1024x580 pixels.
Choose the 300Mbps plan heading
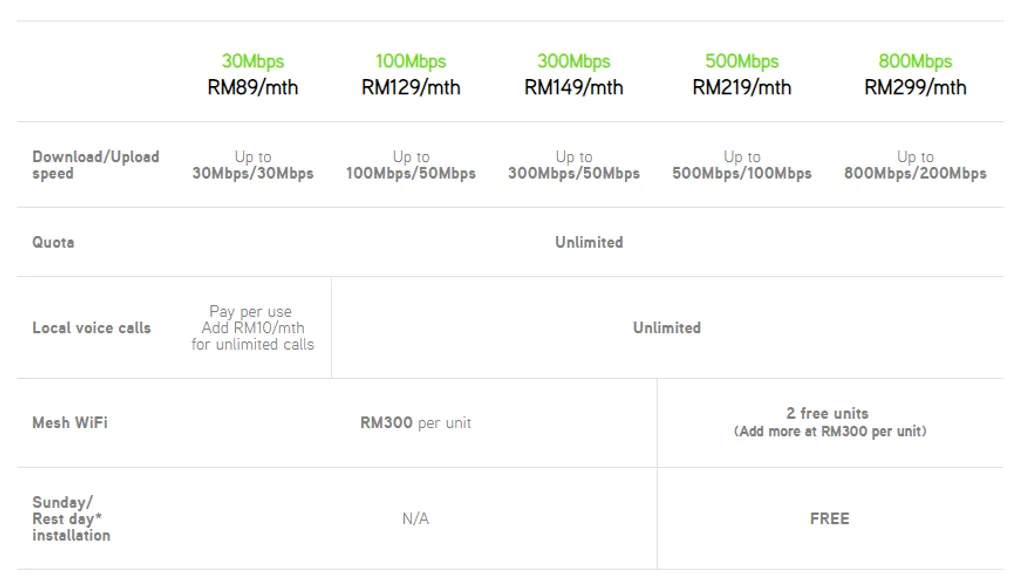click(574, 62)
